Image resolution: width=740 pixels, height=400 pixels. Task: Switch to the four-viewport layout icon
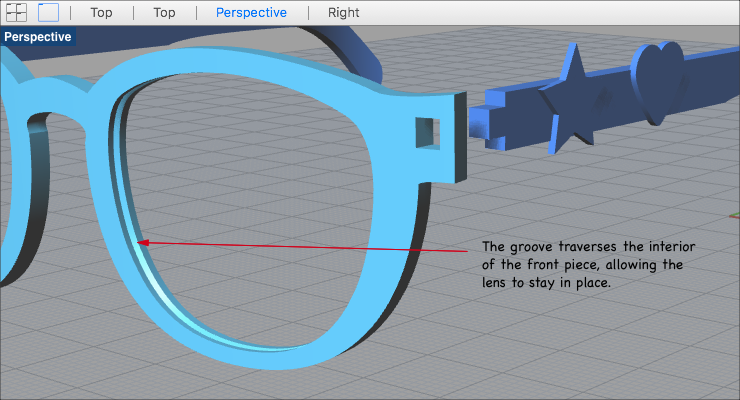click(x=16, y=12)
